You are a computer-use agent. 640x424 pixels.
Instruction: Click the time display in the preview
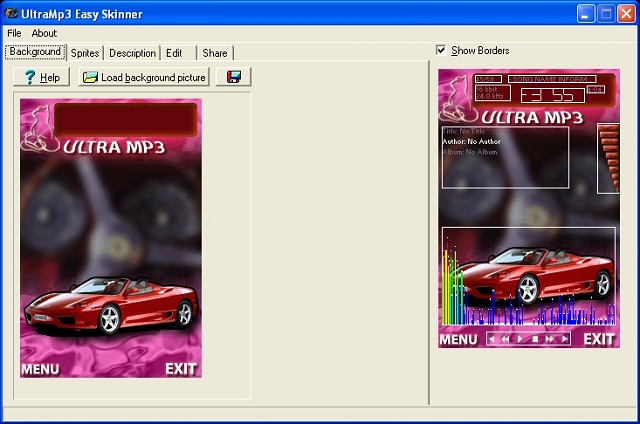pos(553,95)
